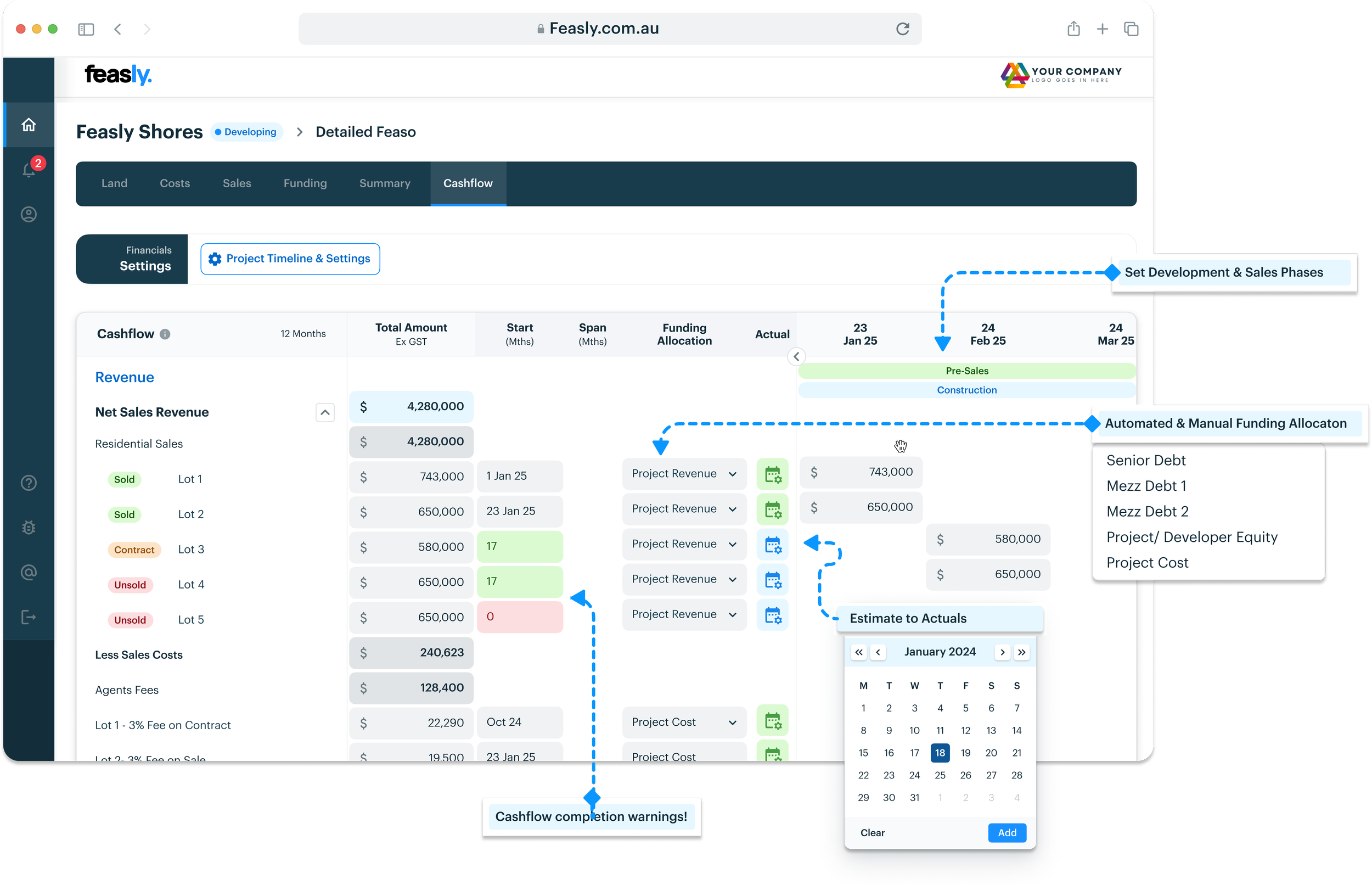Select January 18 in the date picker
Image resolution: width=1372 pixels, height=885 pixels.
click(x=940, y=752)
